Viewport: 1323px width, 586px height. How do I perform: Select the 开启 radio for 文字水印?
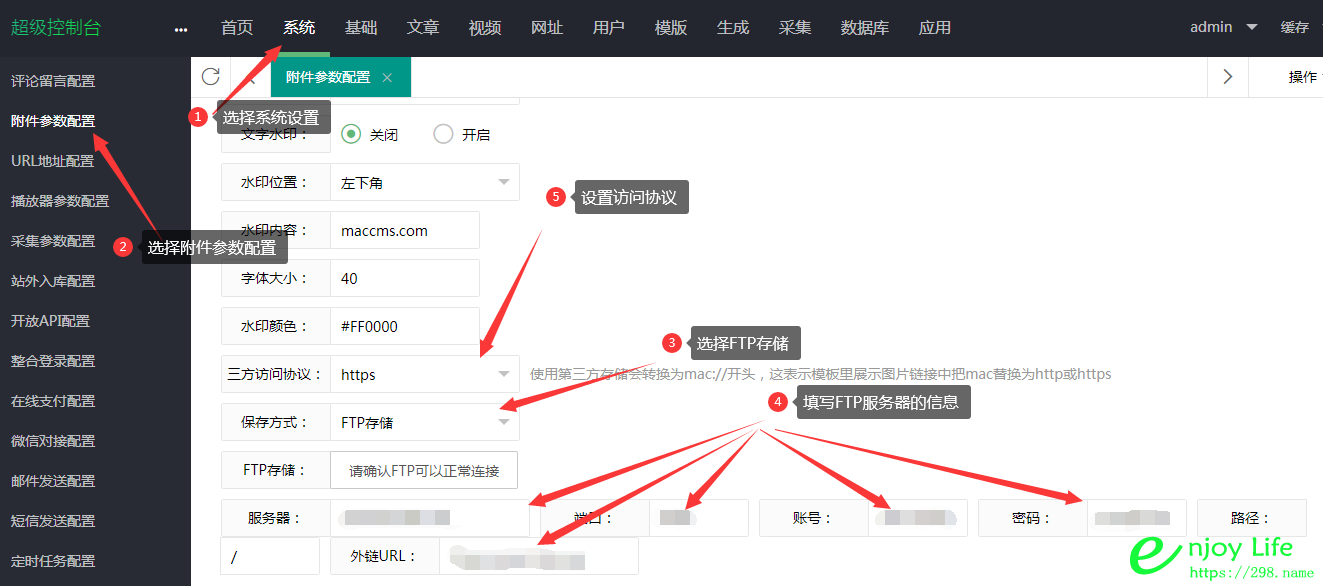click(x=443, y=133)
